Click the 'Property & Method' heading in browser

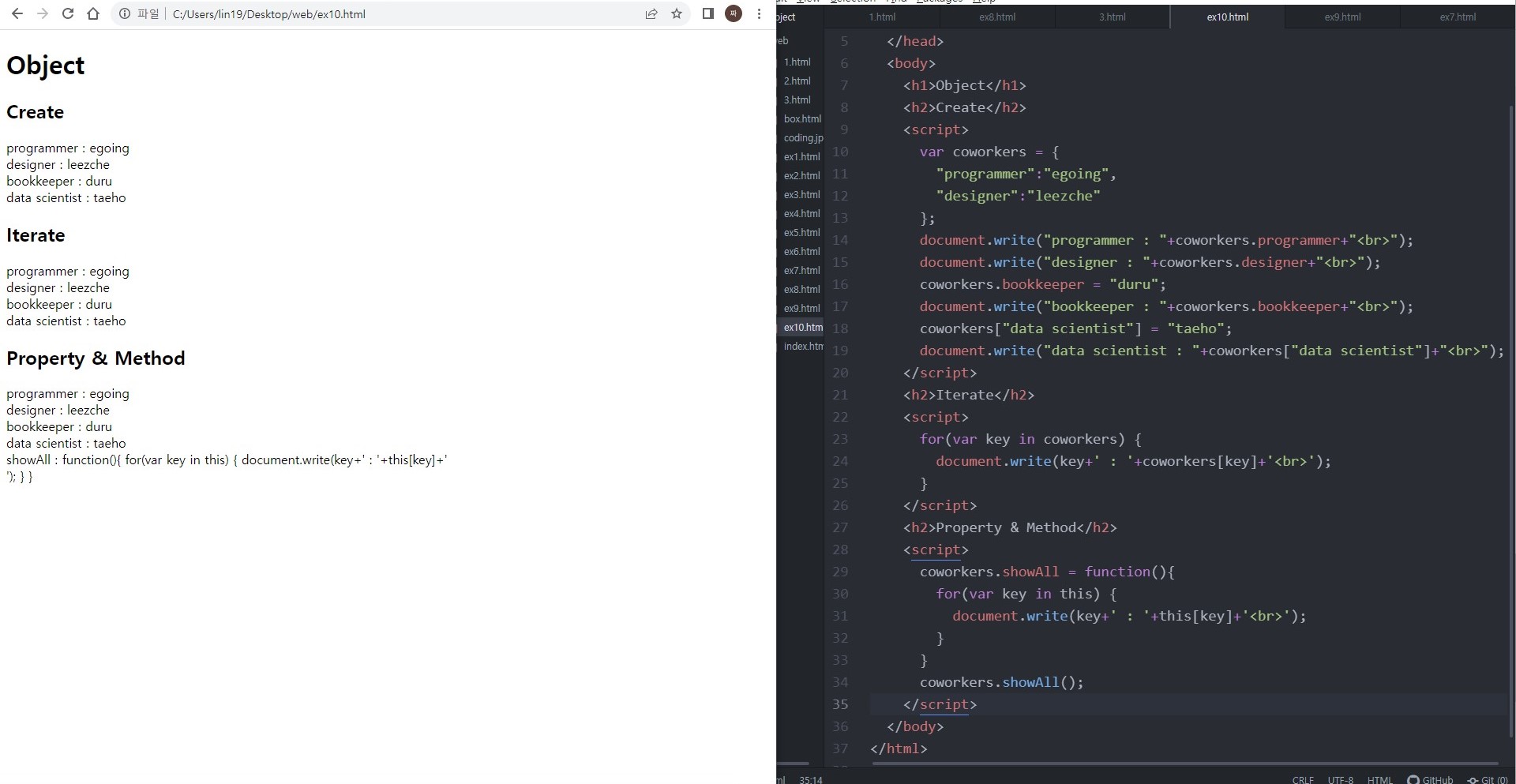coord(96,358)
